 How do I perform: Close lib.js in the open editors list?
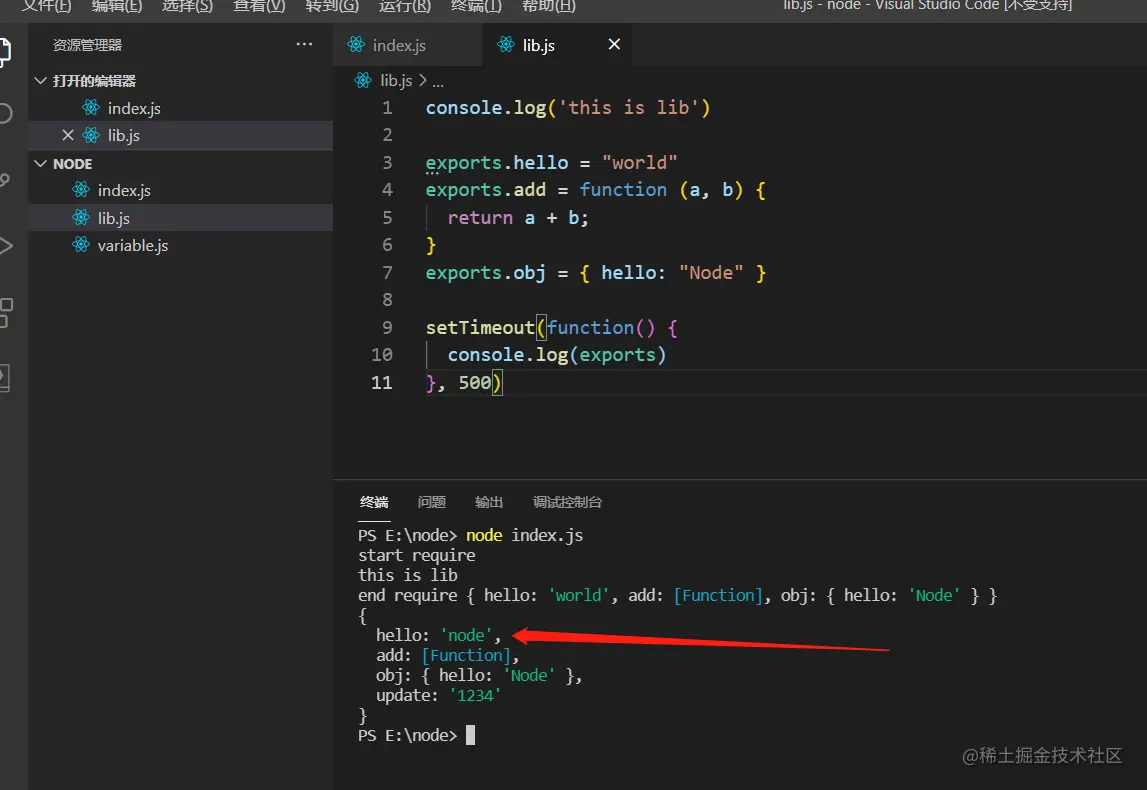[x=68, y=135]
